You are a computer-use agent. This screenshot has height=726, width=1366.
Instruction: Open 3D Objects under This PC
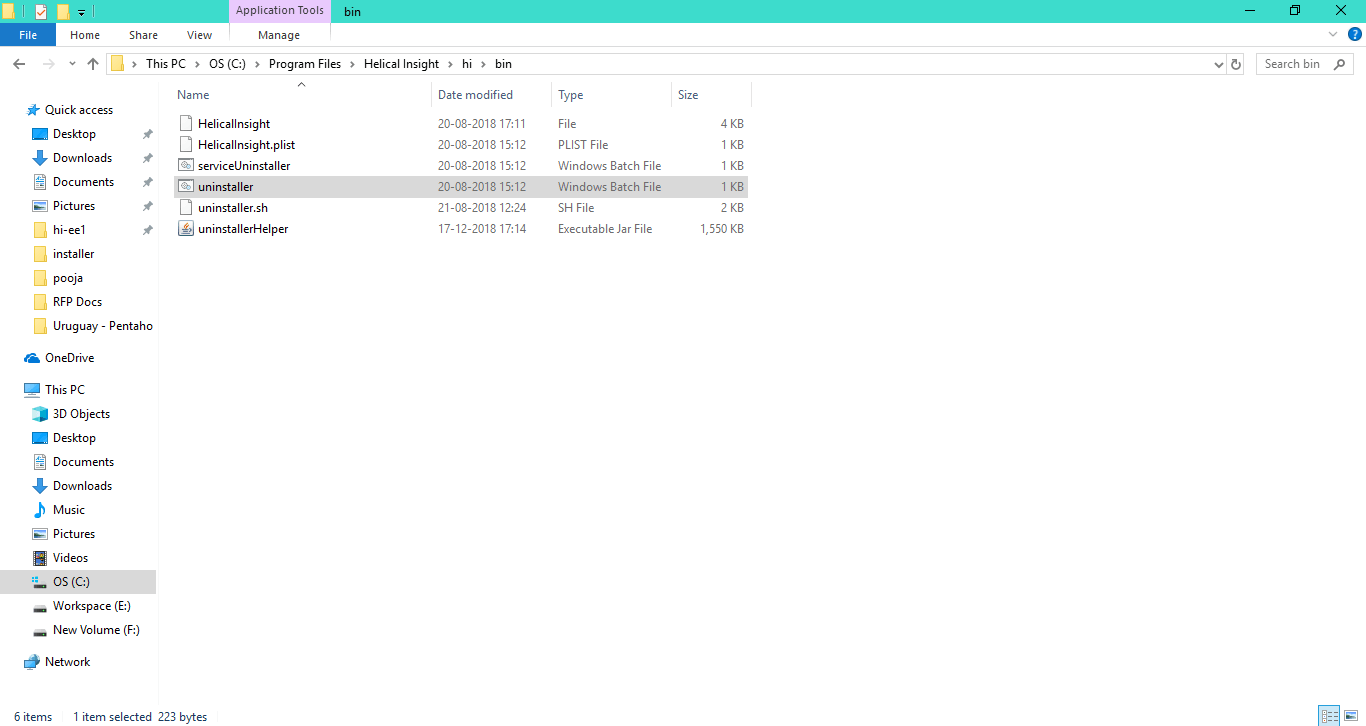(81, 414)
